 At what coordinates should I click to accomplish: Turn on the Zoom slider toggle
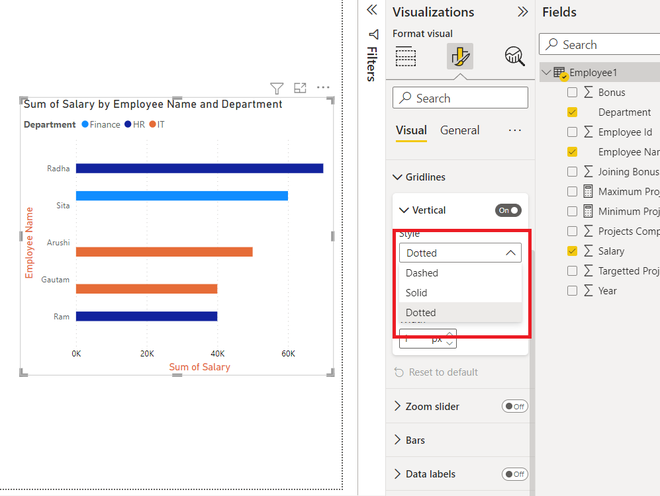514,406
